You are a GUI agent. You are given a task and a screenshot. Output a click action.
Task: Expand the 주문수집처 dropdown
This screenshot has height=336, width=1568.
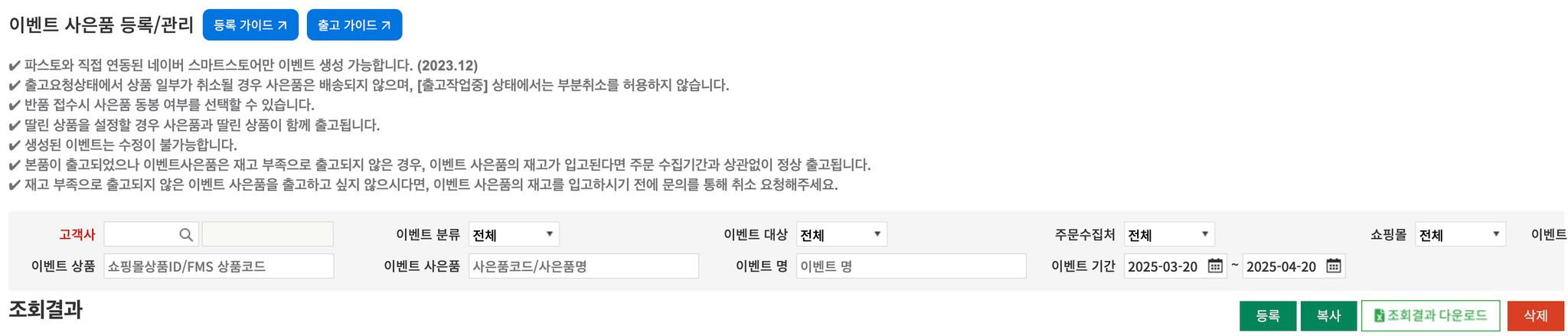click(1169, 234)
